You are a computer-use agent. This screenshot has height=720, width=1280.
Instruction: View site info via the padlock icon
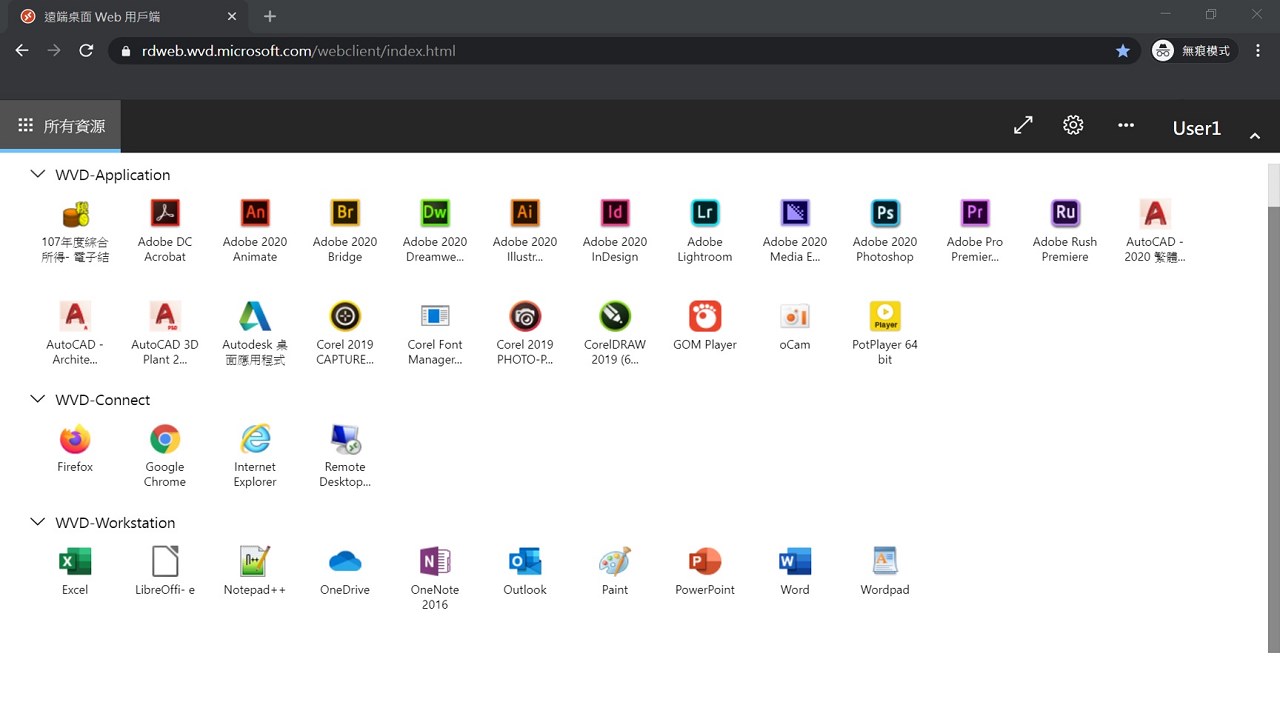click(126, 50)
